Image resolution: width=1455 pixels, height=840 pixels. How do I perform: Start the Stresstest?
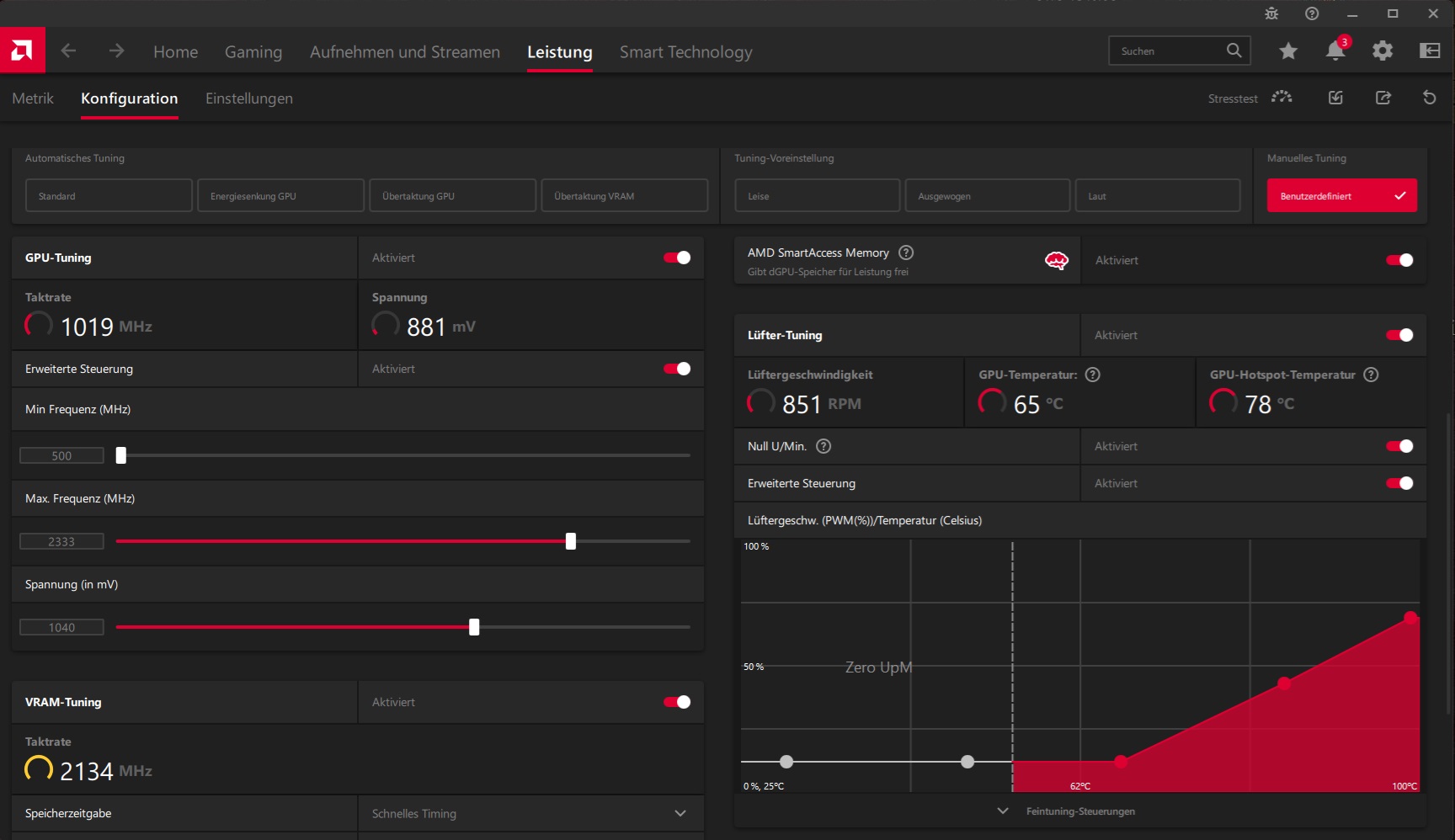(x=1250, y=98)
